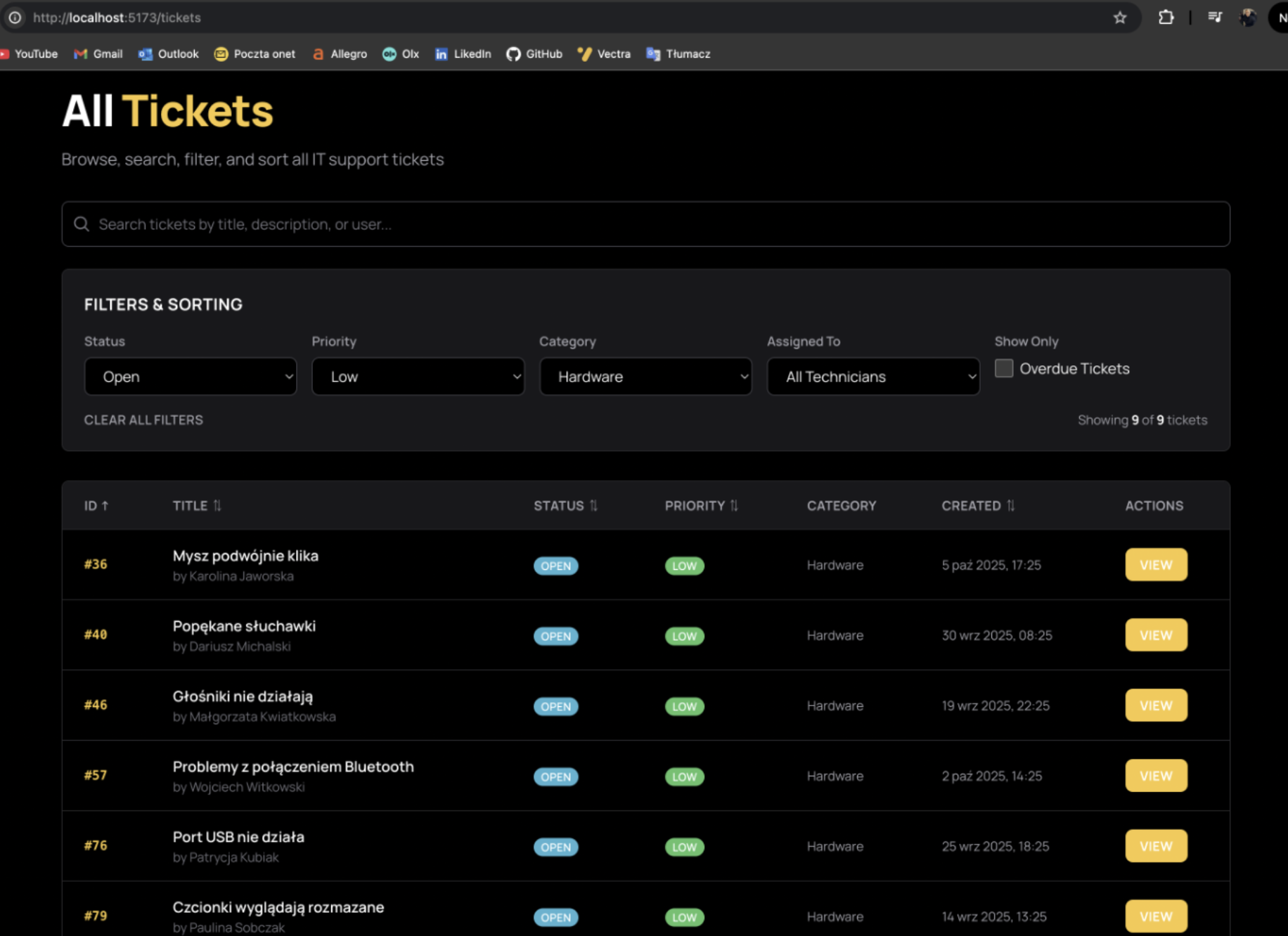Click created date 30 wrz 2025, 08:25
This screenshot has height=936, width=1288.
tap(997, 635)
